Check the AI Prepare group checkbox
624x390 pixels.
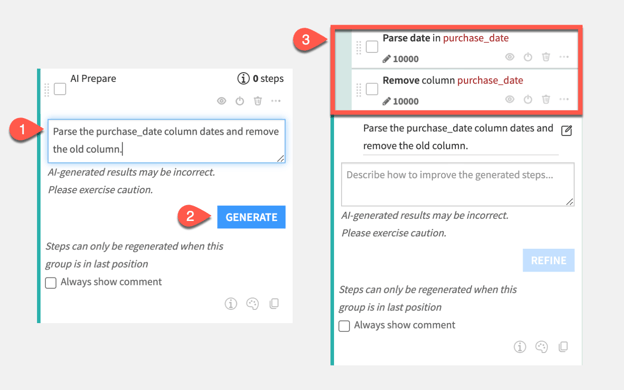tap(60, 89)
